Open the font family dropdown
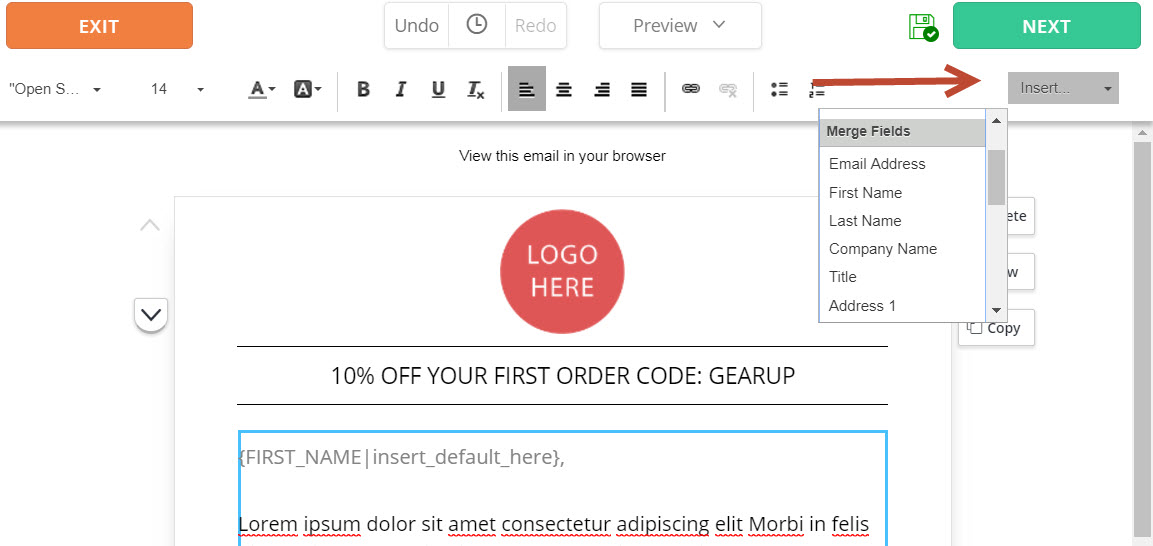The width and height of the screenshot is (1153, 546). click(55, 89)
